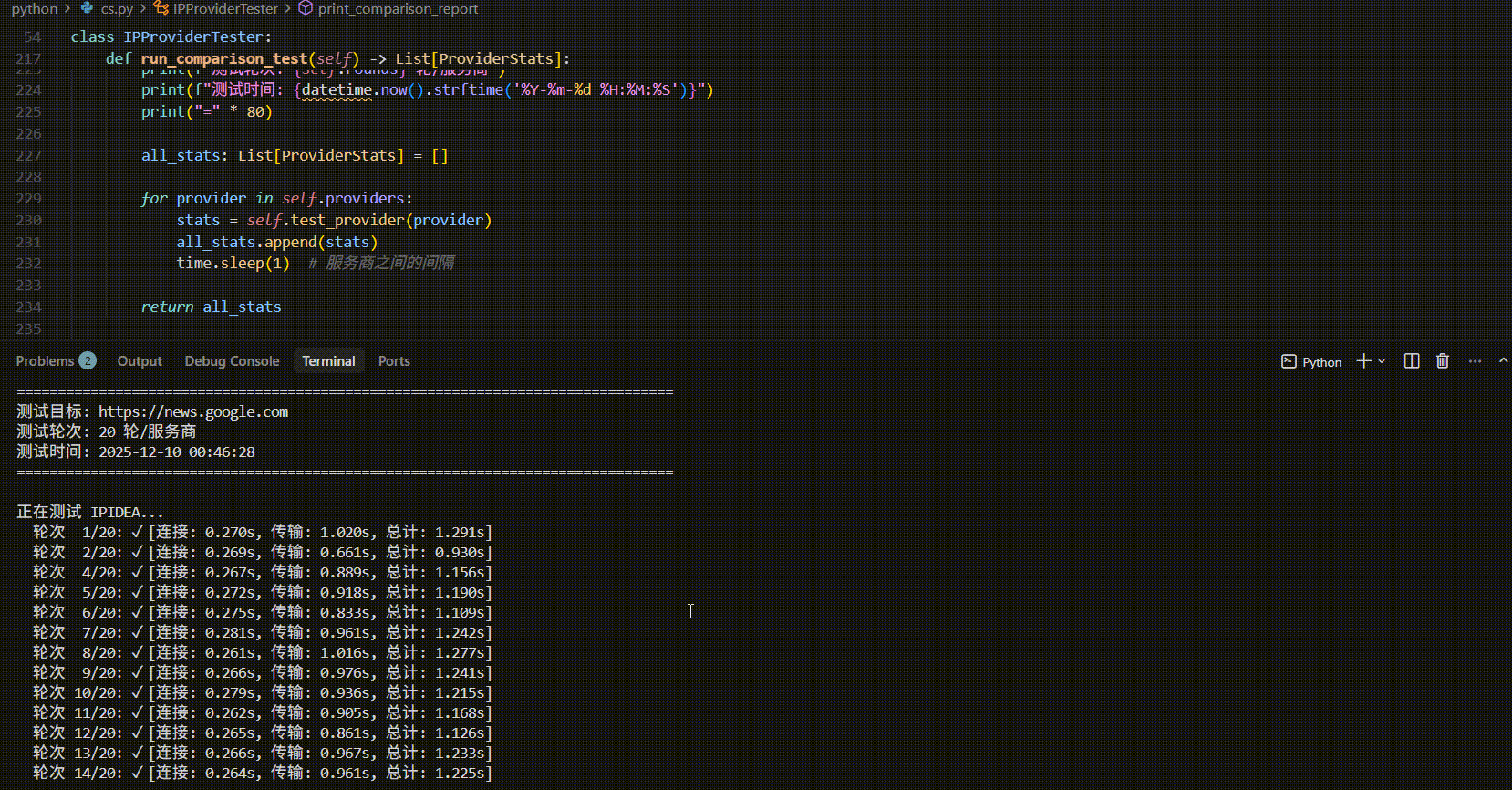Click the print_comparison_report breadcrumb label
1512x790 pixels.
pos(398,8)
